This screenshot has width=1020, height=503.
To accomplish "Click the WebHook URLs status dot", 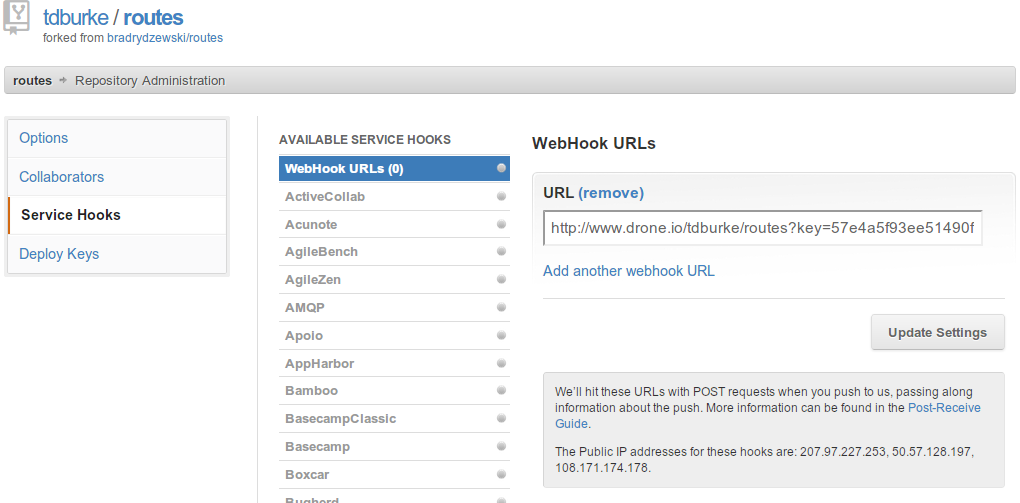I will tap(501, 169).
